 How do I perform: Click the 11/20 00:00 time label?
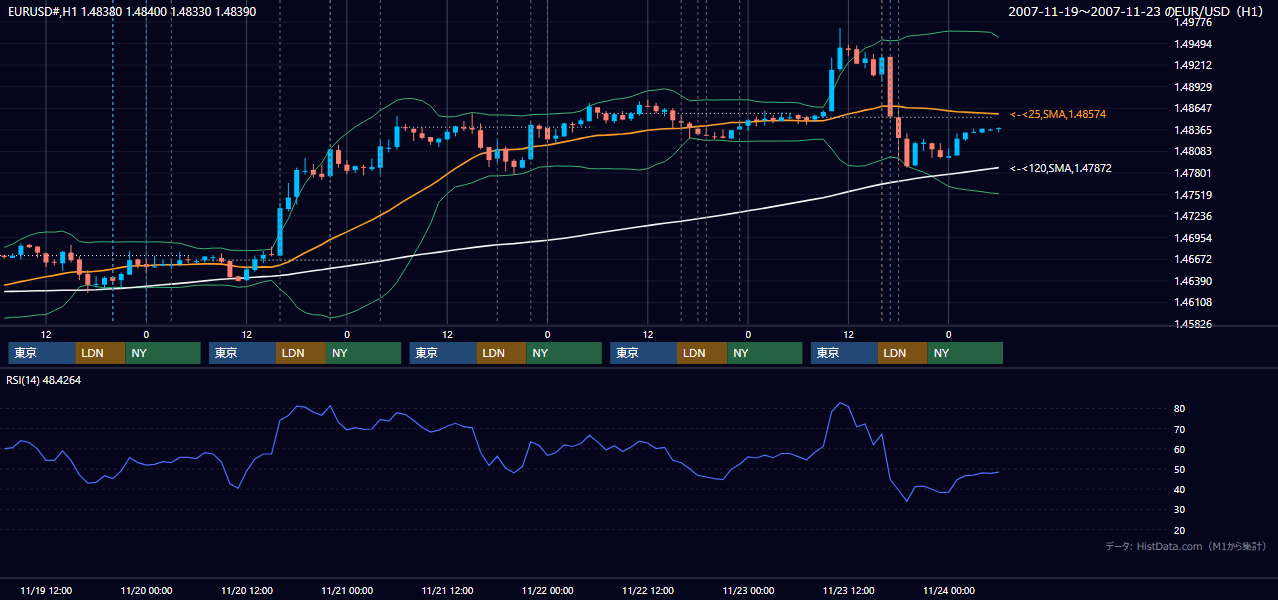point(146,590)
